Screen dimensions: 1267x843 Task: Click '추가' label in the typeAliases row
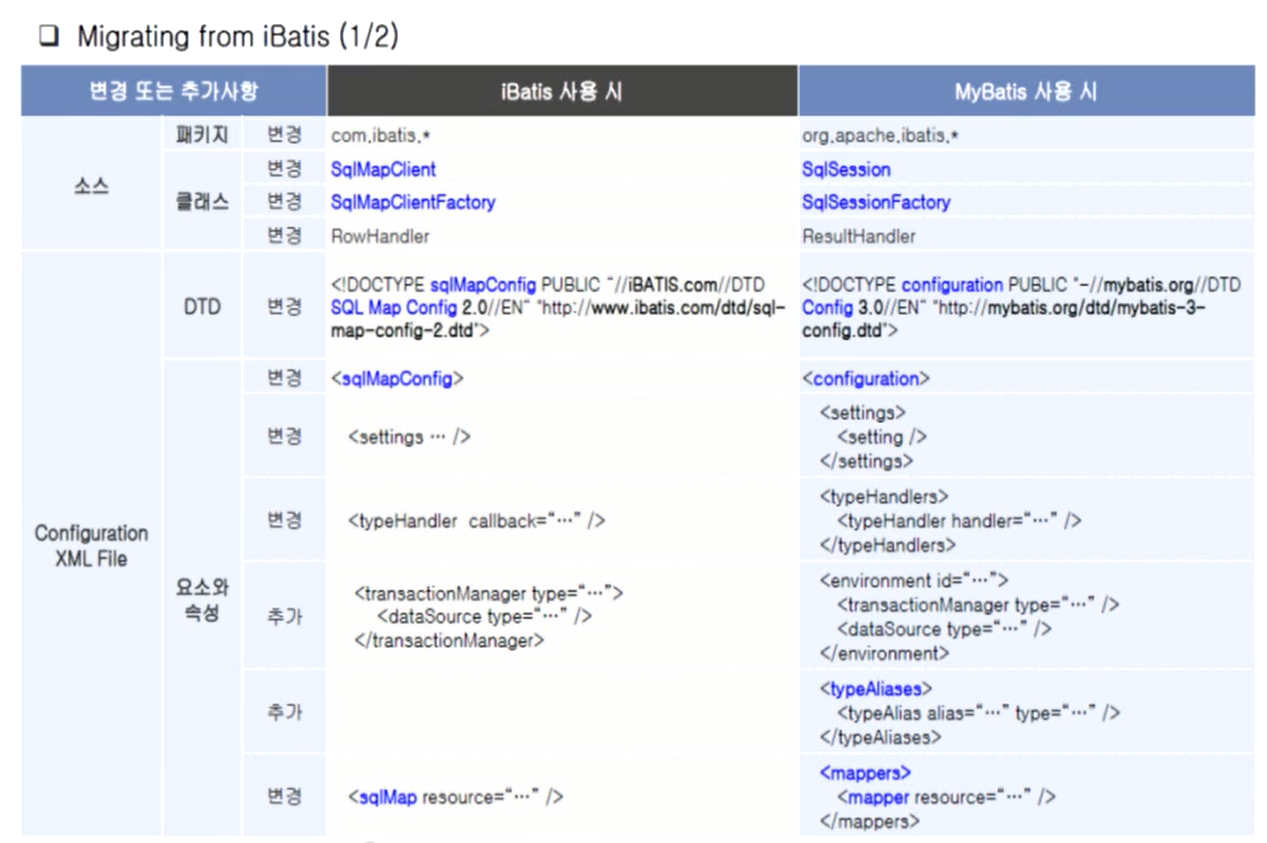click(x=284, y=713)
